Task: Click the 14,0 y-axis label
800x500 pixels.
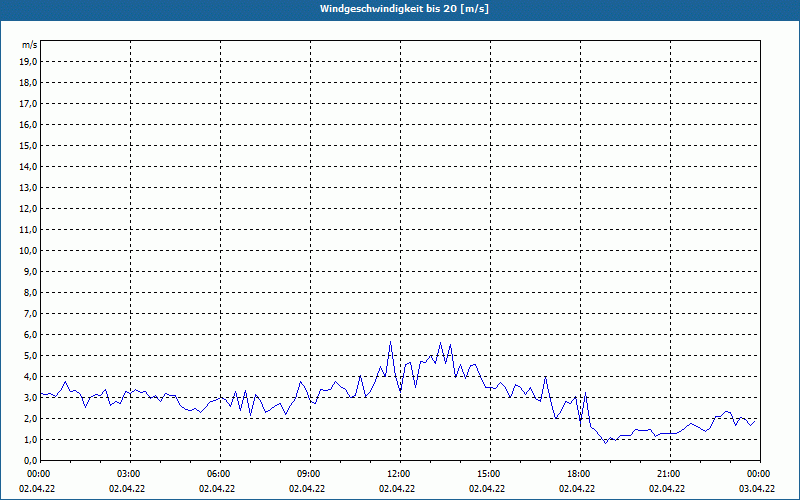Action: pyautogui.click(x=28, y=166)
